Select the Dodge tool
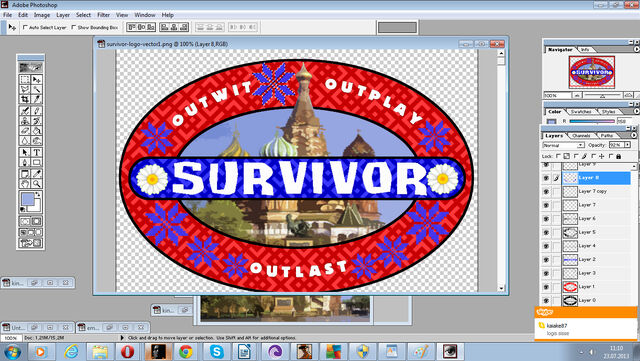 pos(36,141)
